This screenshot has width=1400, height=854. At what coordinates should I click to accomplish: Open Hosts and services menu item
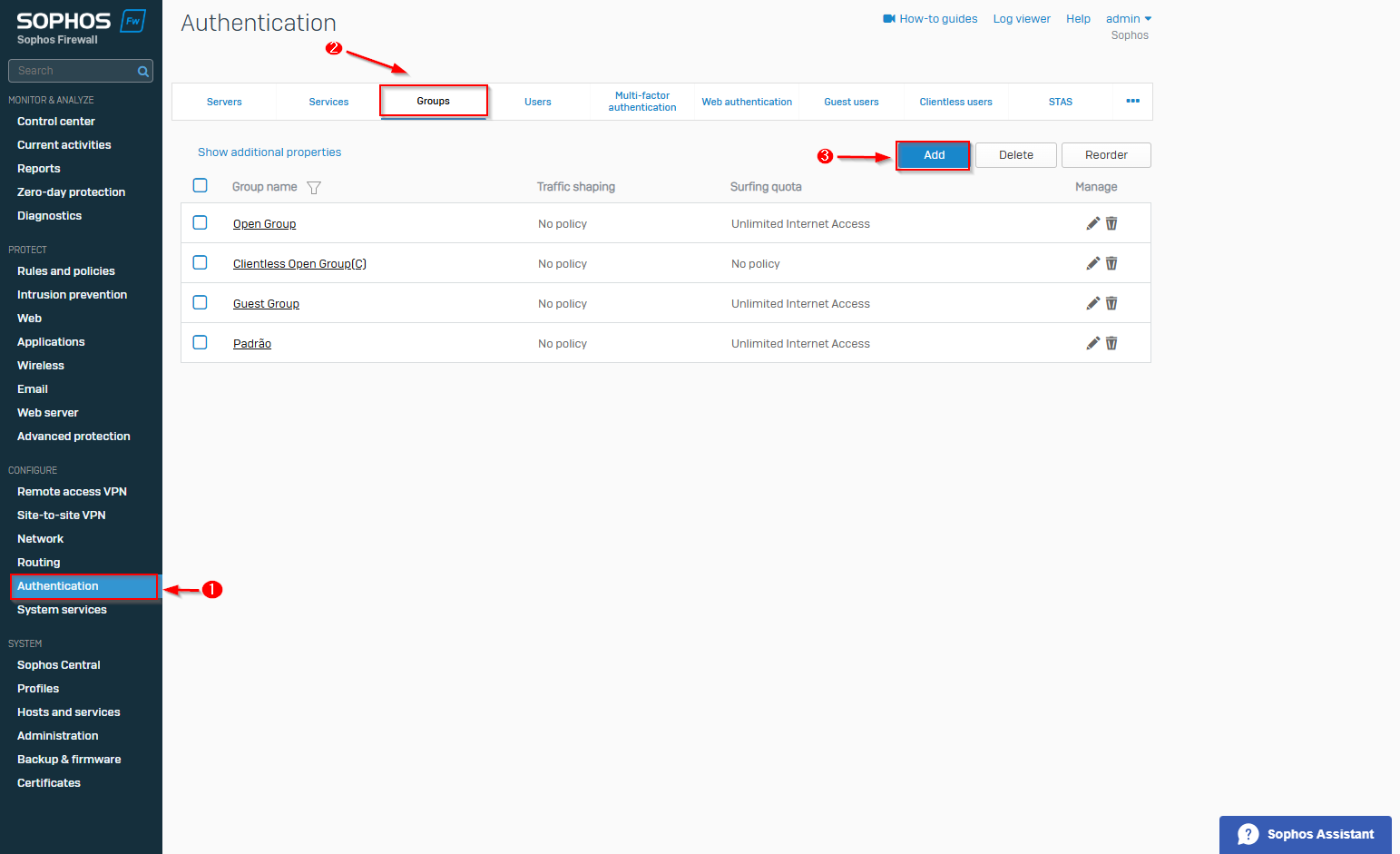[69, 712]
